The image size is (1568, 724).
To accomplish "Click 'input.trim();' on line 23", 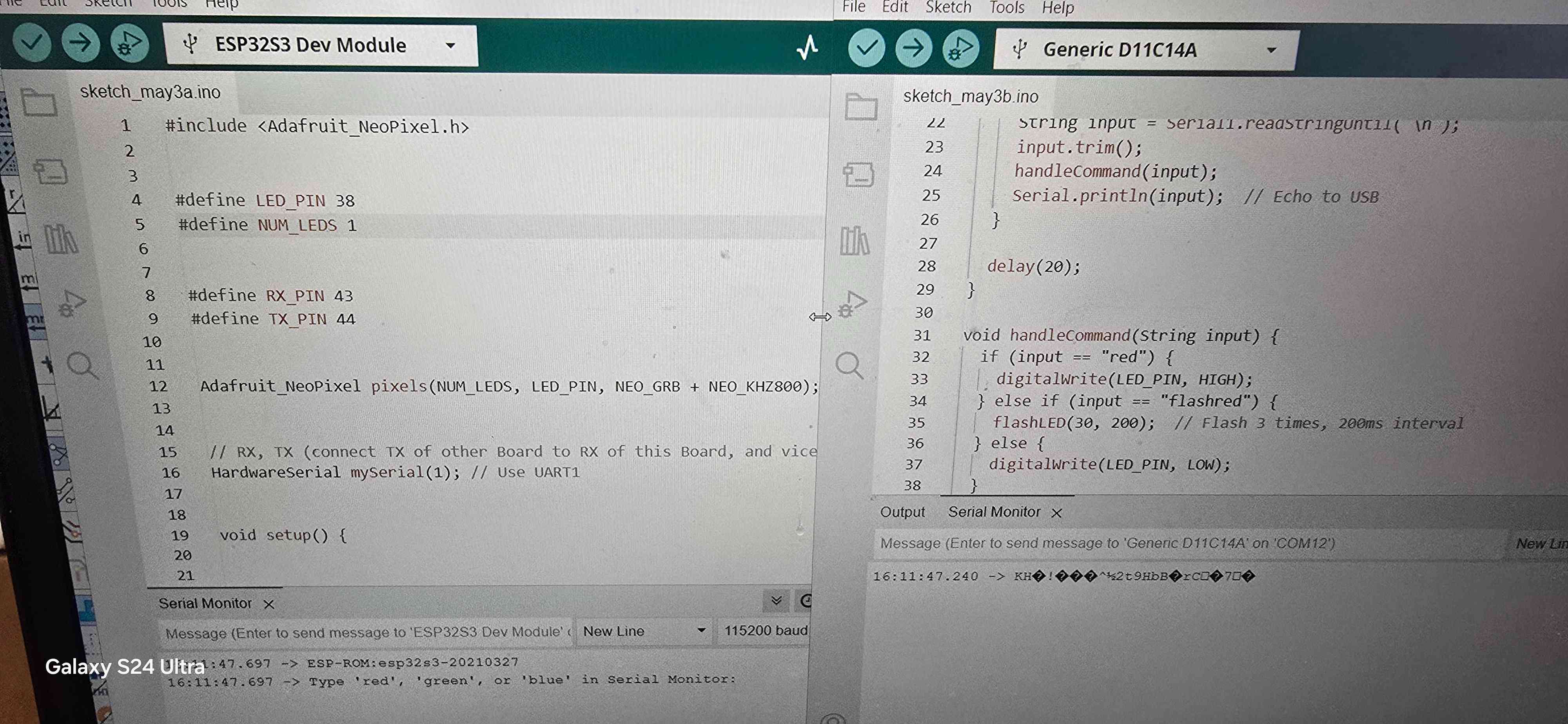I will [1079, 147].
